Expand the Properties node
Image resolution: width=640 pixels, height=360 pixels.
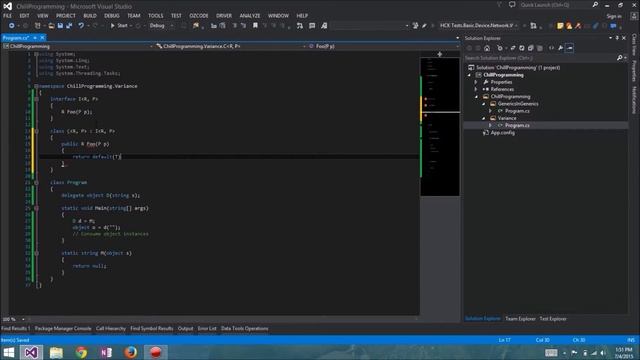coord(476,82)
